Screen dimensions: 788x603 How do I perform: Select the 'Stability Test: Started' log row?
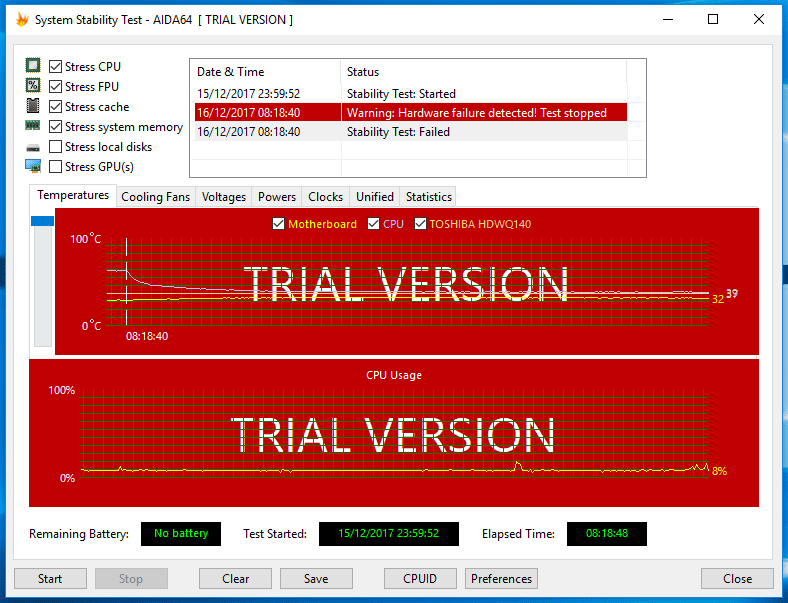(411, 94)
